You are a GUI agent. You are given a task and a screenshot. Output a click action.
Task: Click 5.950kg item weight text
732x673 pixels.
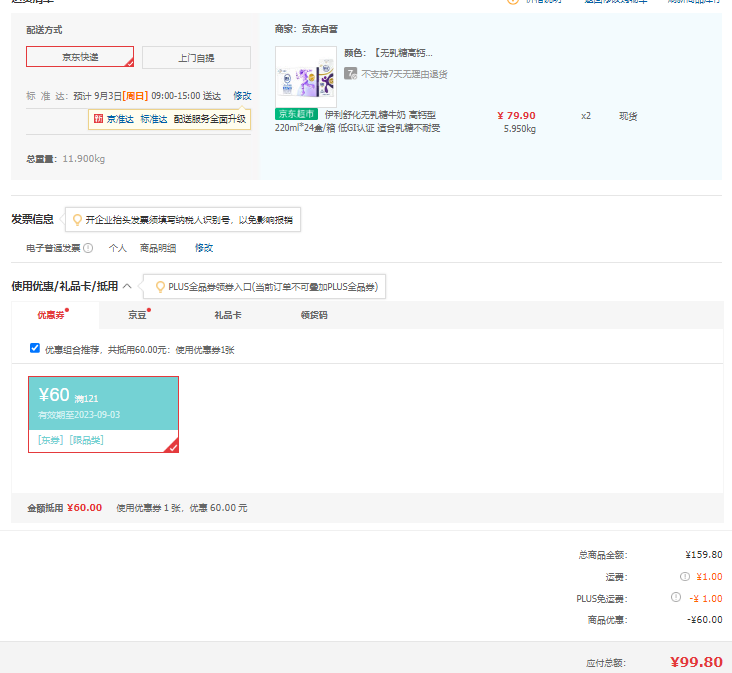pyautogui.click(x=520, y=129)
